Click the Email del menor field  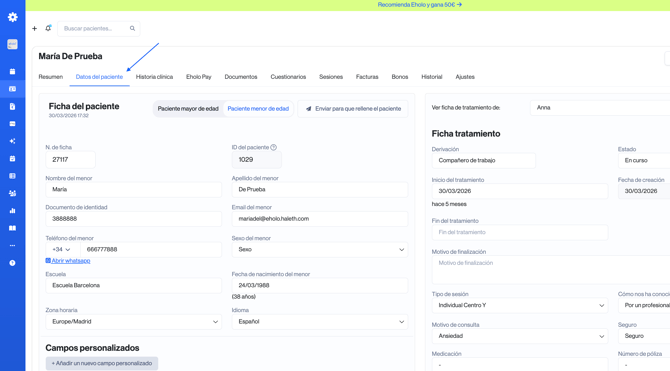[x=320, y=219]
